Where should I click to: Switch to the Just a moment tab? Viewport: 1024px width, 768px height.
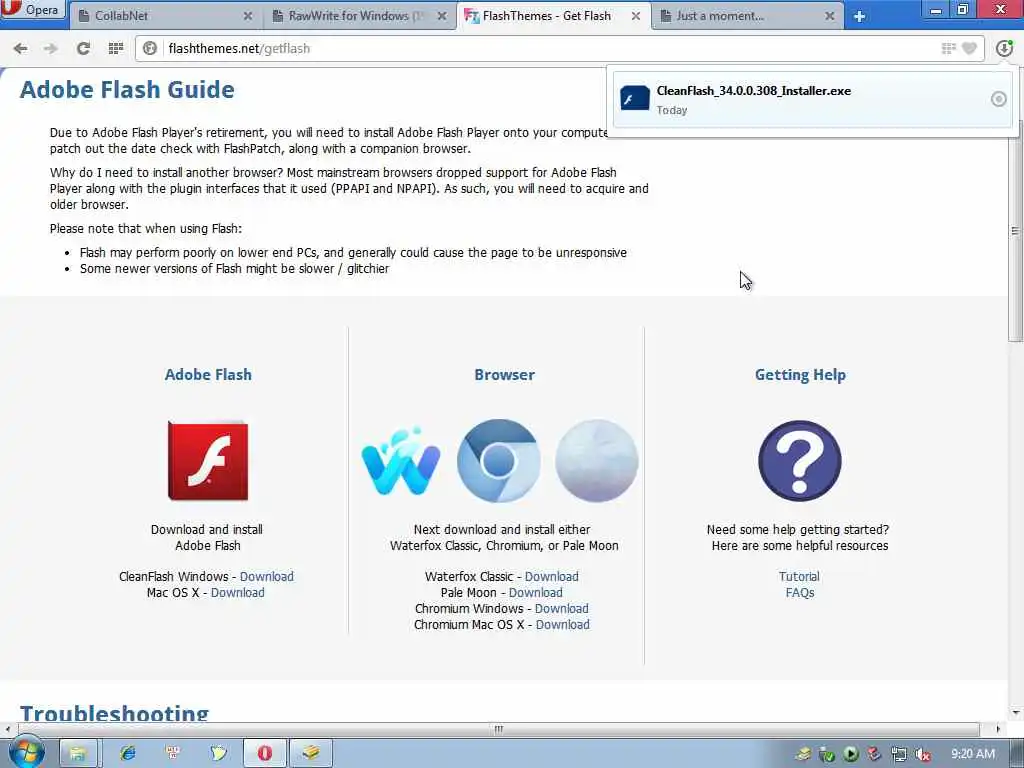point(747,16)
